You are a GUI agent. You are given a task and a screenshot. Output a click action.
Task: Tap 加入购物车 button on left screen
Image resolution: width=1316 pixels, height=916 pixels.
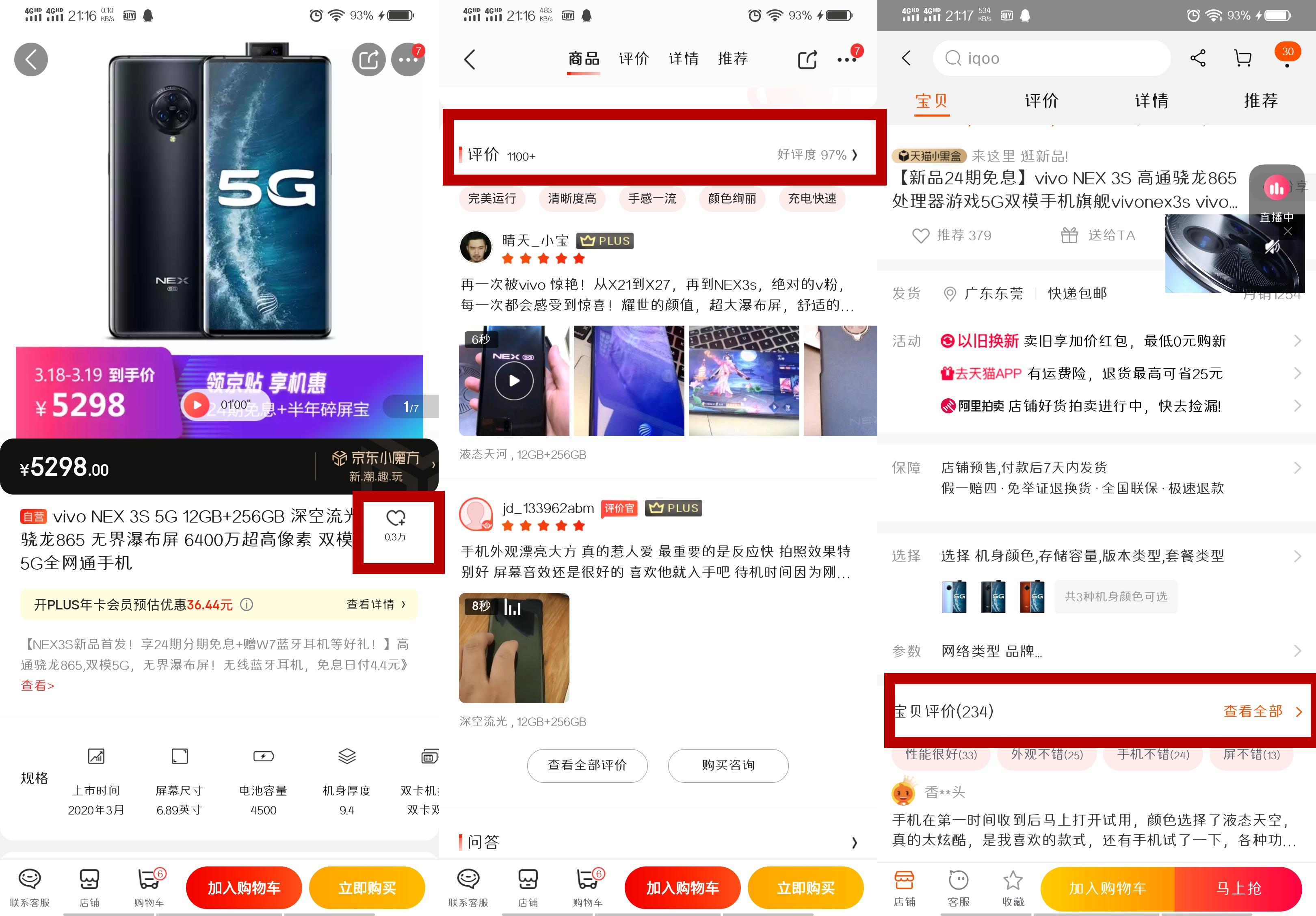244,888
